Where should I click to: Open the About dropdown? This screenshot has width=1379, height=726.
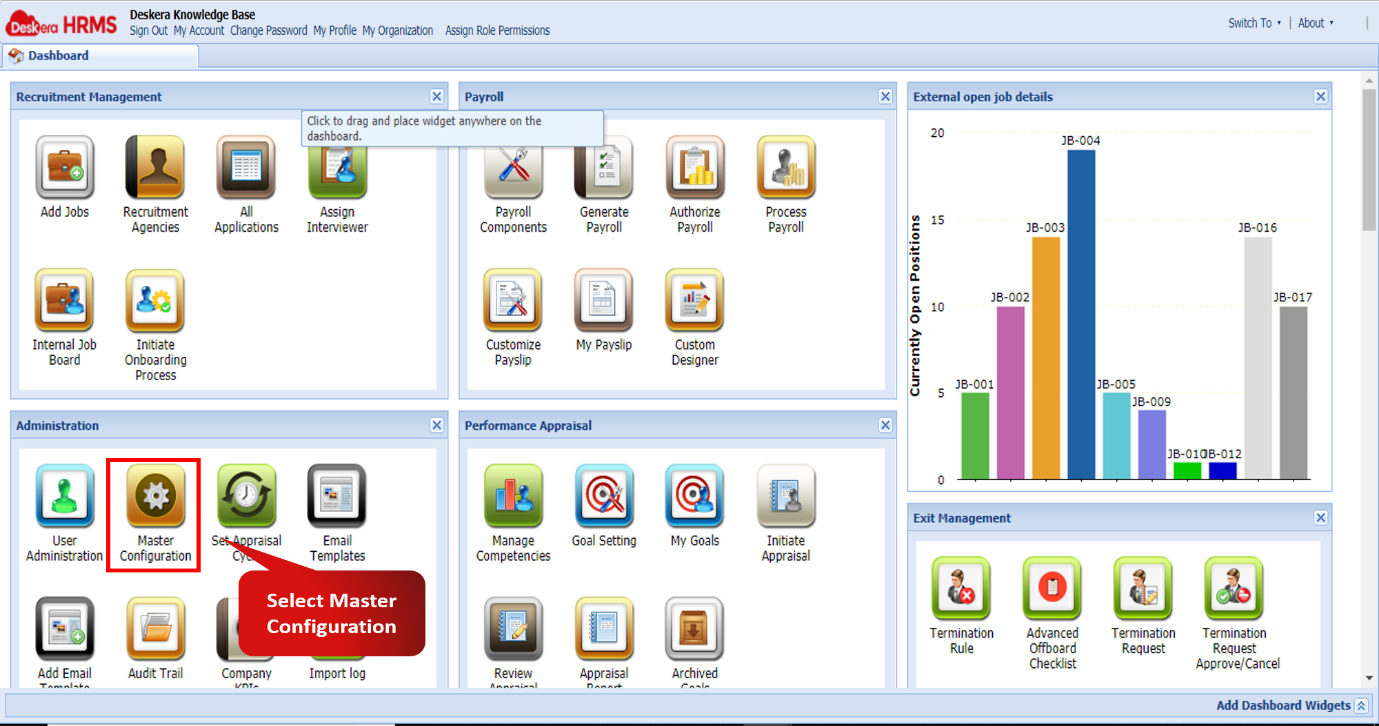point(1316,22)
